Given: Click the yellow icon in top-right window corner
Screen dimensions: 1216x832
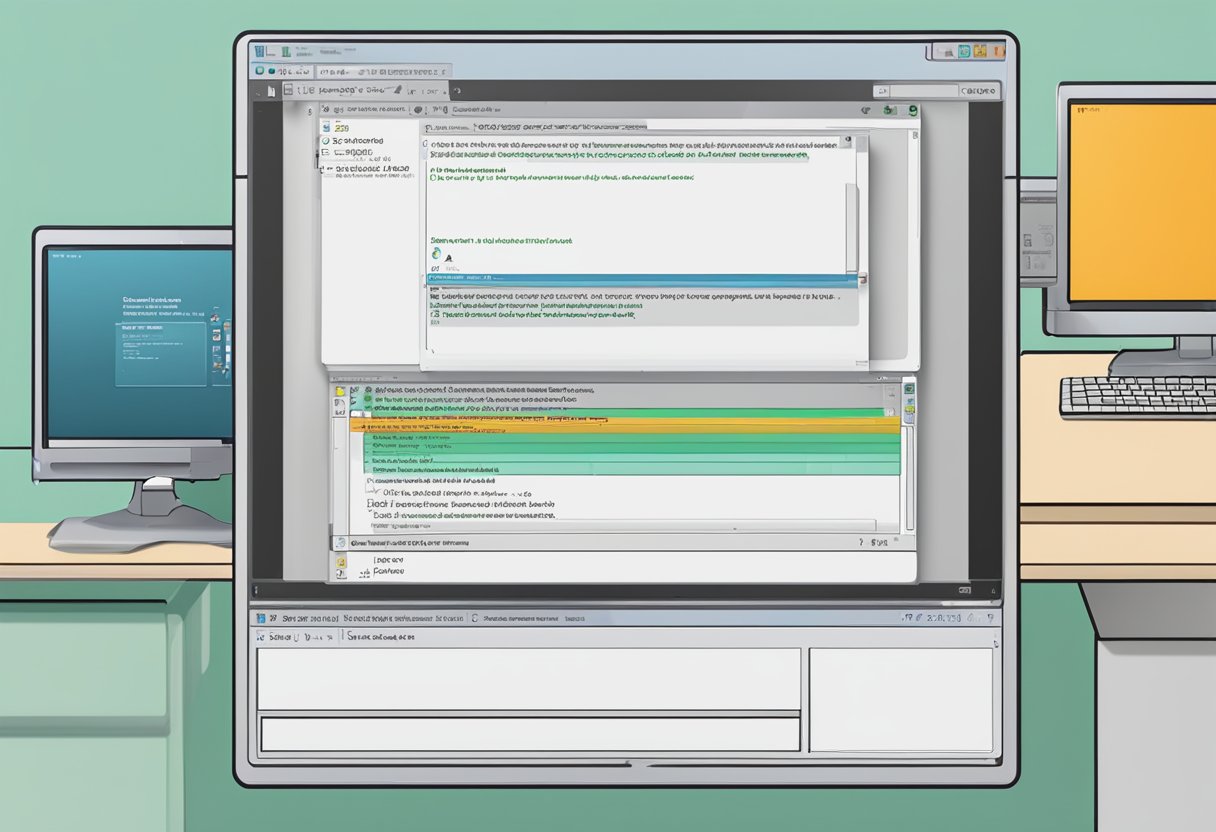Looking at the screenshot, I should click(980, 50).
